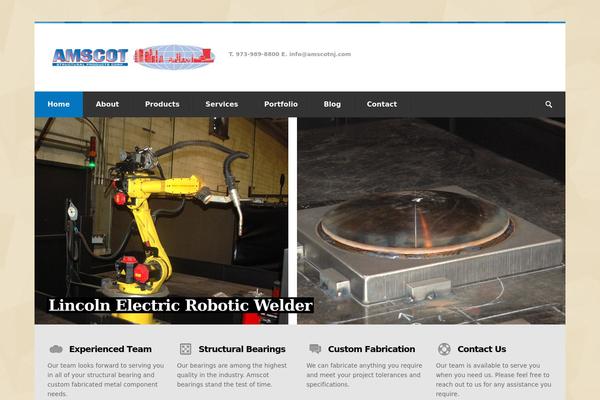Click the lifebuoy icon beside Contact Us
Viewport: 600px width, 400px height.
pos(444,349)
